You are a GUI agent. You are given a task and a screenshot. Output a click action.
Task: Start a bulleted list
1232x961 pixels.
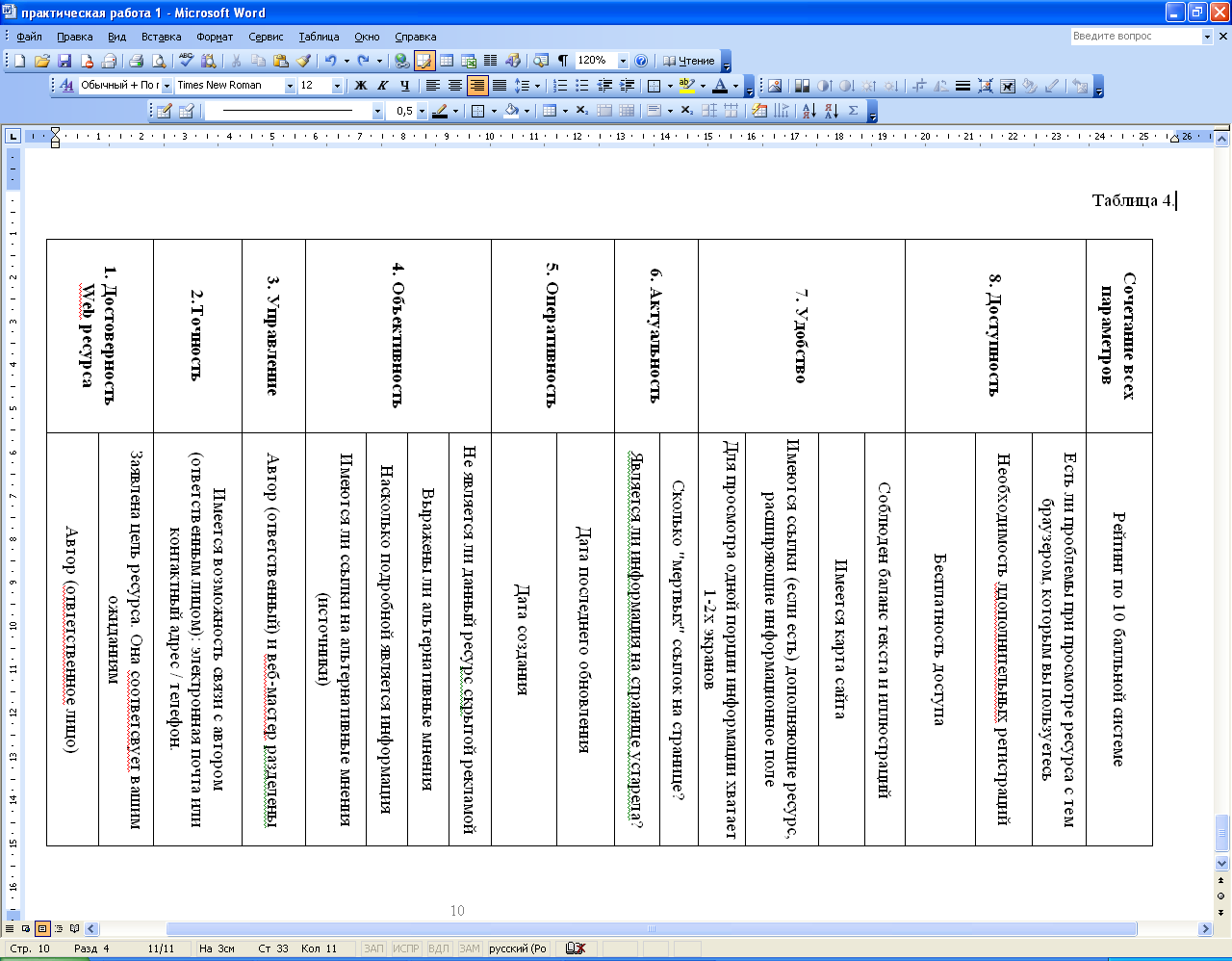582,85
